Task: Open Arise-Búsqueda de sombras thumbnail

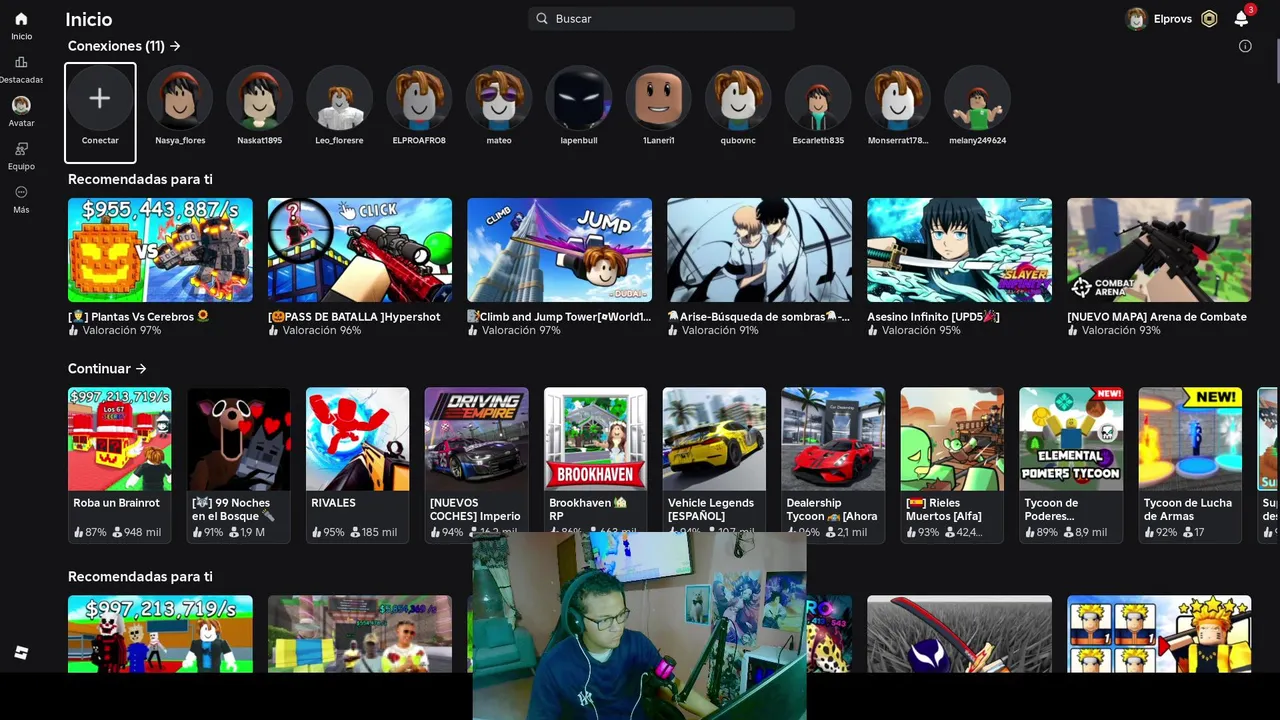Action: tap(759, 250)
